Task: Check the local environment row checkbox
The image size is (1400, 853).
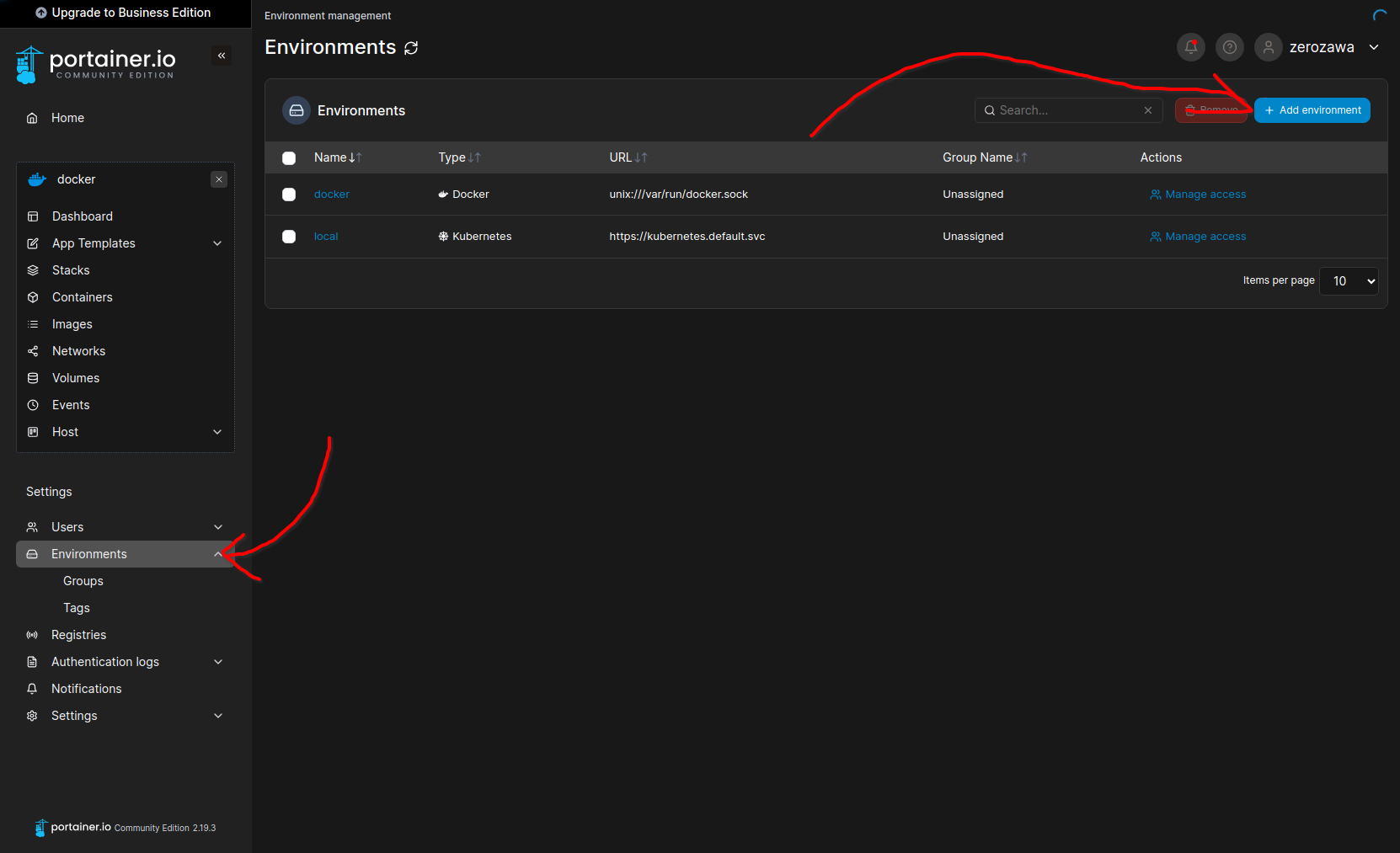Action: pyautogui.click(x=289, y=237)
